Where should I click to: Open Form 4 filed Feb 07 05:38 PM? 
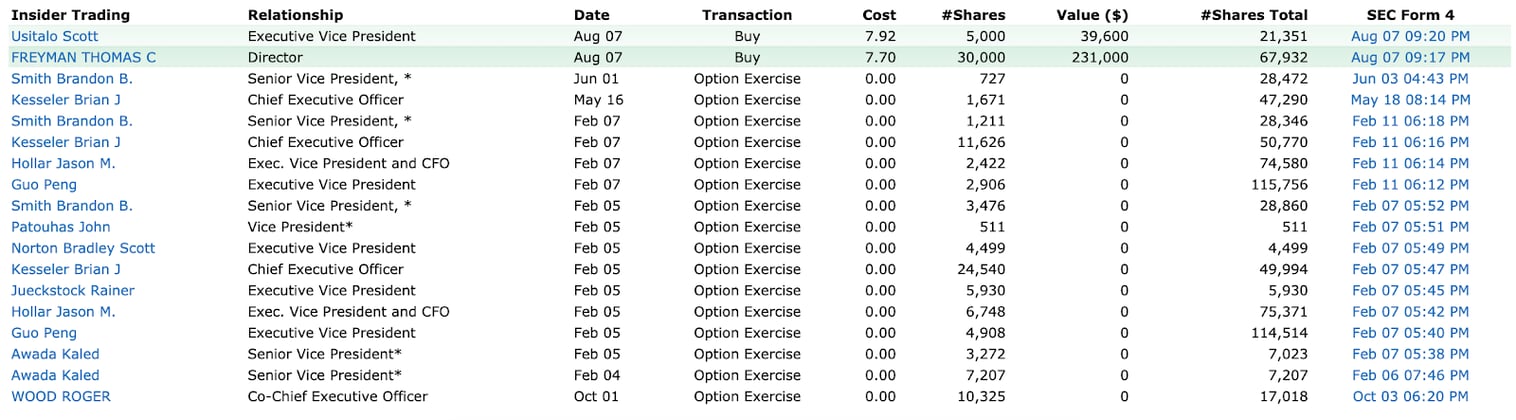[x=1410, y=354]
